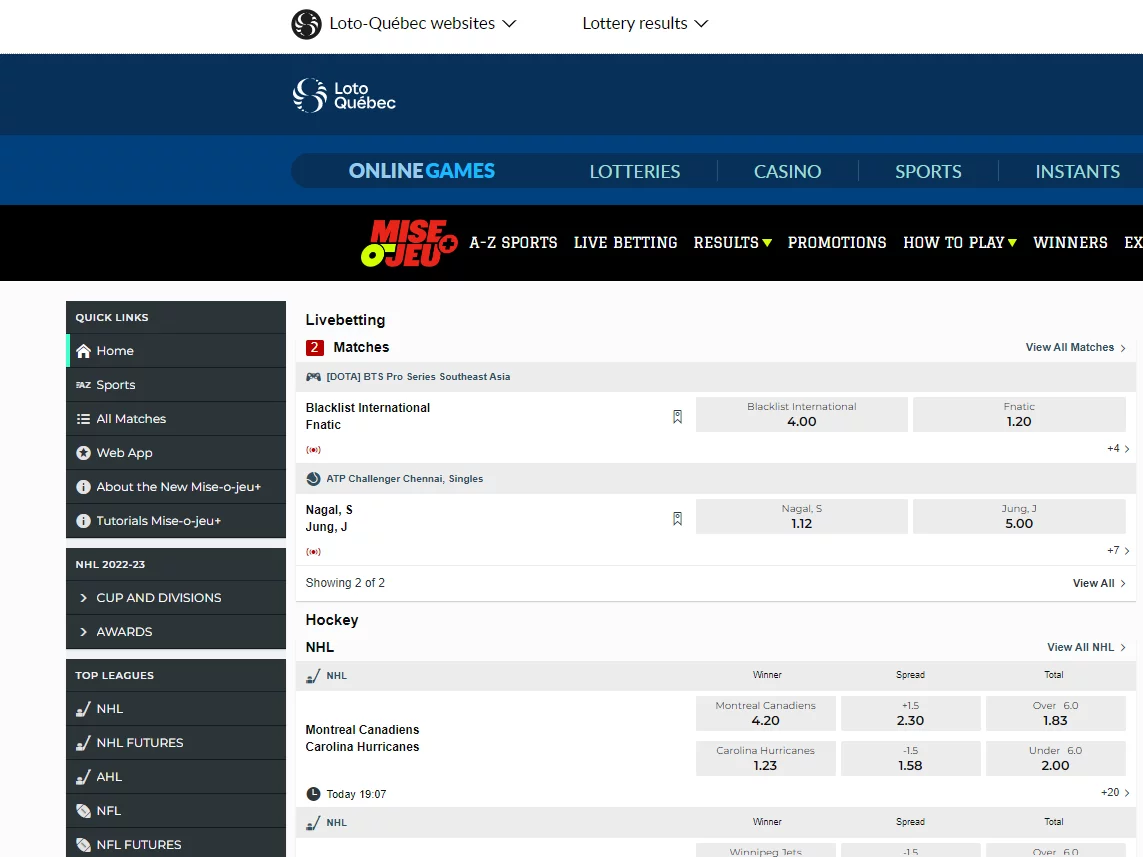Click live indicator under Nagal vs Jung match
1143x857 pixels.
[x=313, y=552]
